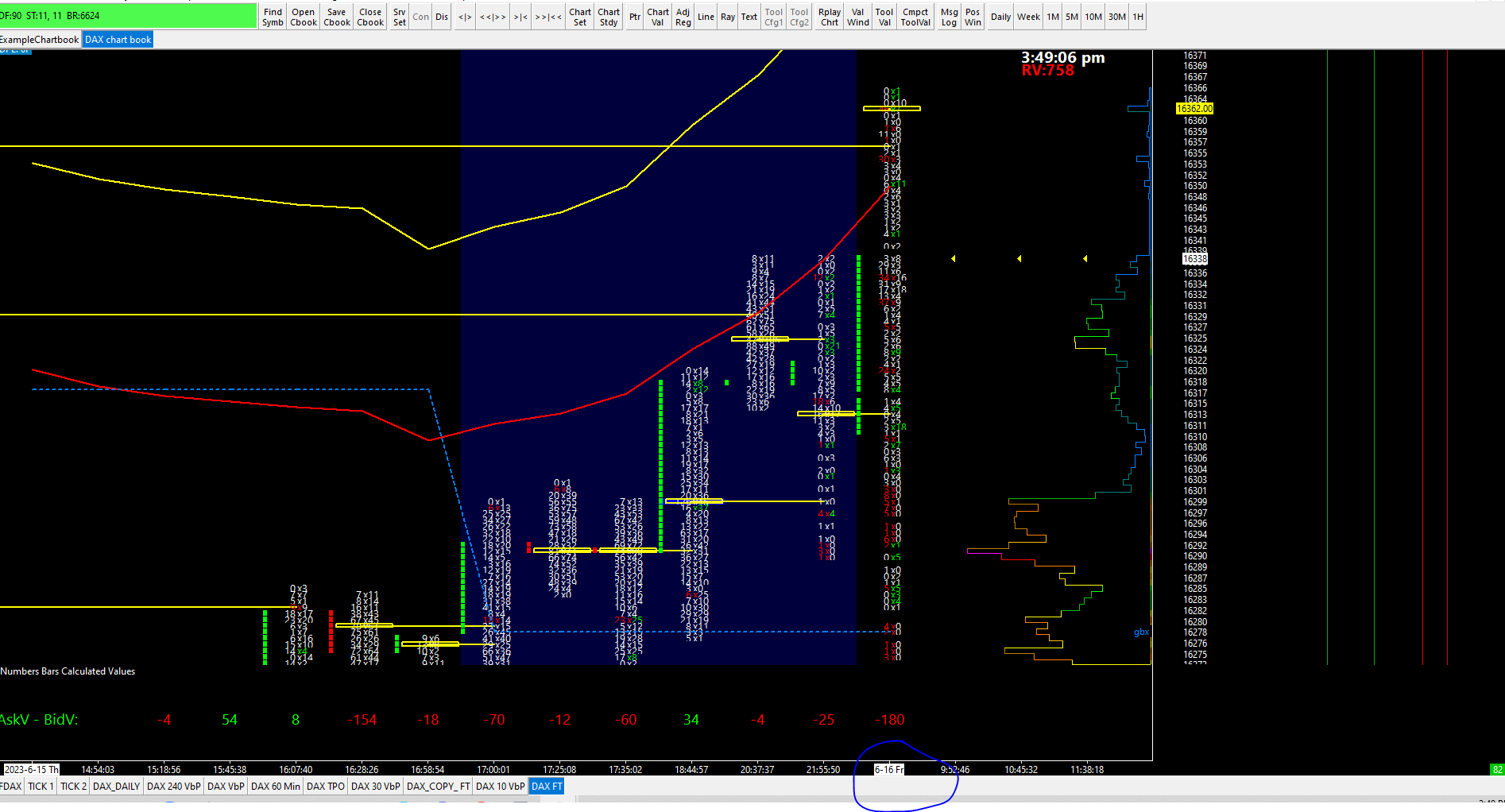Viewport: 1505px width, 812px height.
Task: Open the DAX 10 VbP tab
Action: coord(501,787)
